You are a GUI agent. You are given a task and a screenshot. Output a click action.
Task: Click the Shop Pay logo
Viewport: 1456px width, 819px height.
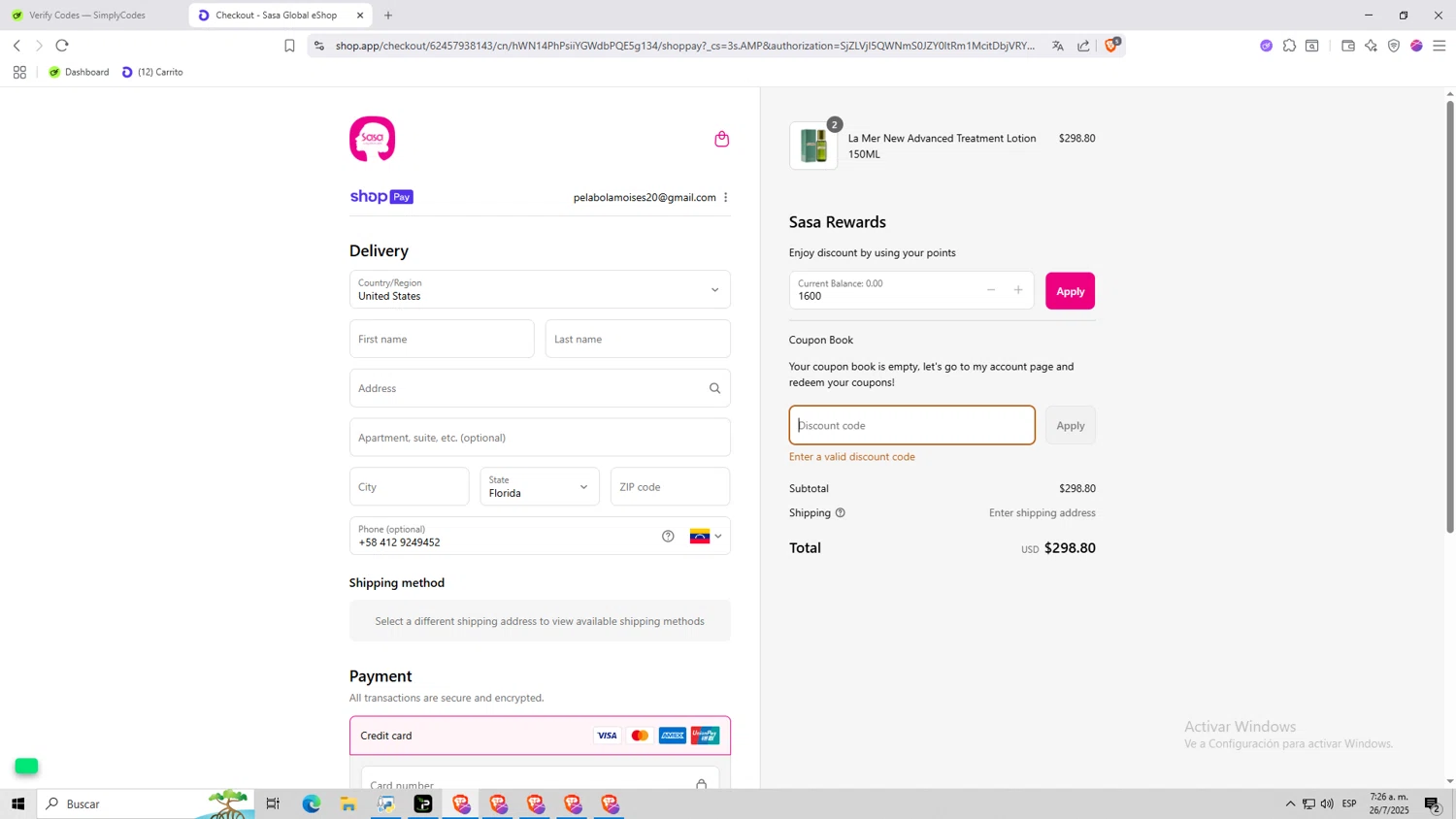pyautogui.click(x=381, y=197)
